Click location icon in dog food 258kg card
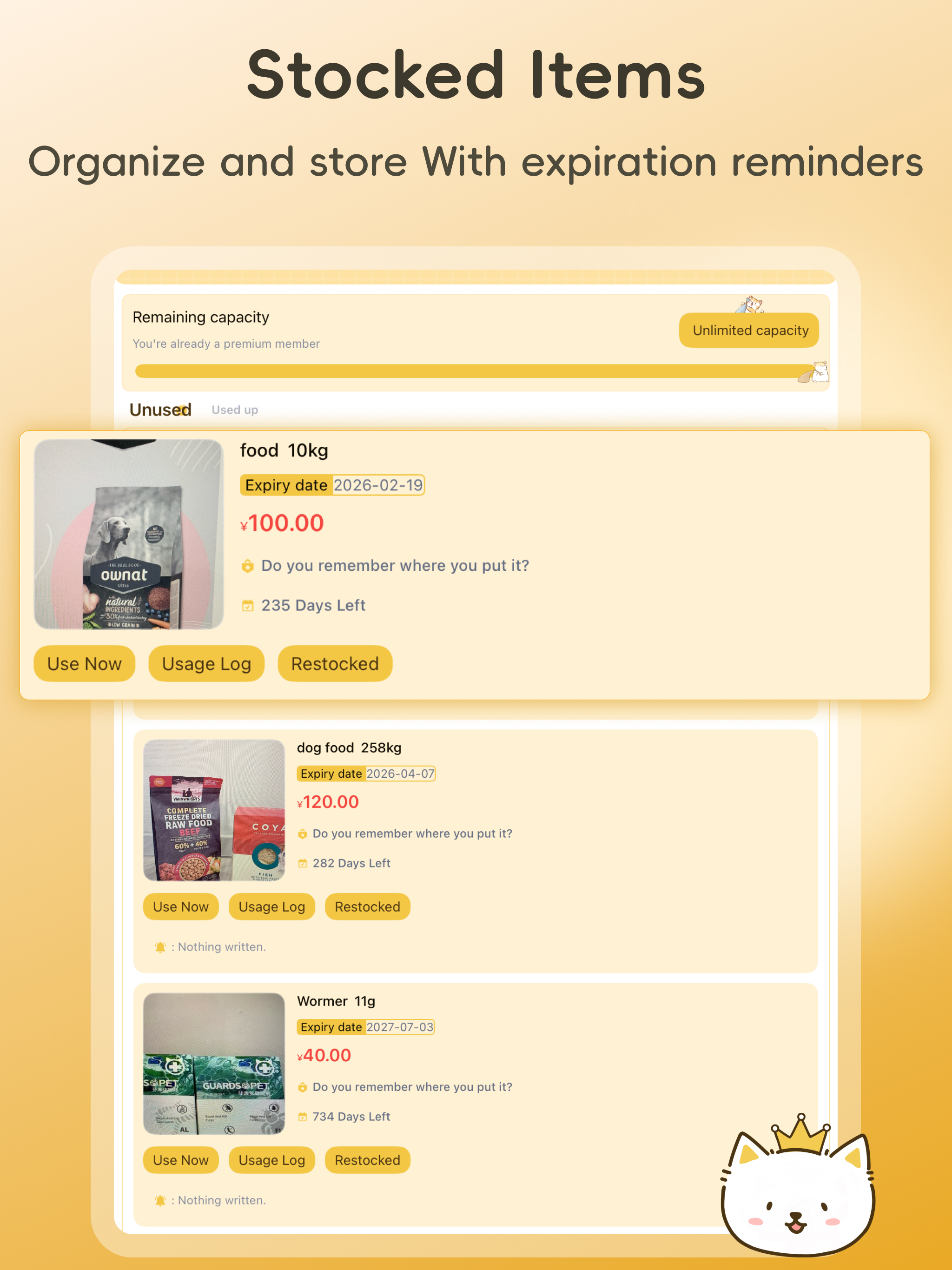This screenshot has width=952, height=1270. [x=303, y=834]
